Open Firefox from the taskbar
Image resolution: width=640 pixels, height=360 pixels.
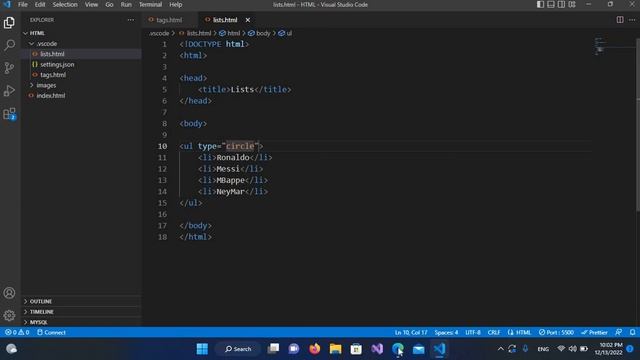click(x=315, y=349)
